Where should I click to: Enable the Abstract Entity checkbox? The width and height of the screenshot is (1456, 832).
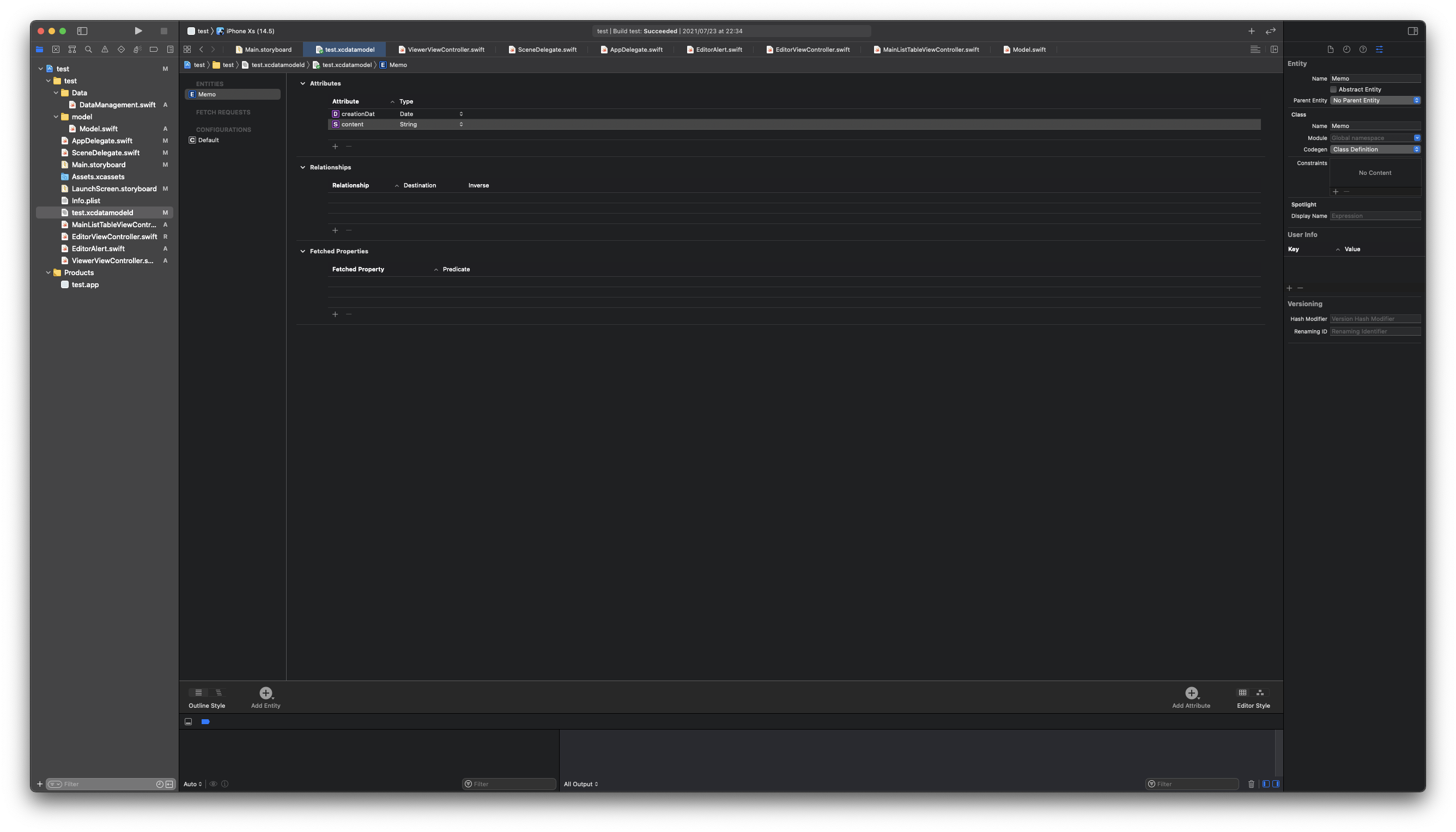tap(1333, 90)
